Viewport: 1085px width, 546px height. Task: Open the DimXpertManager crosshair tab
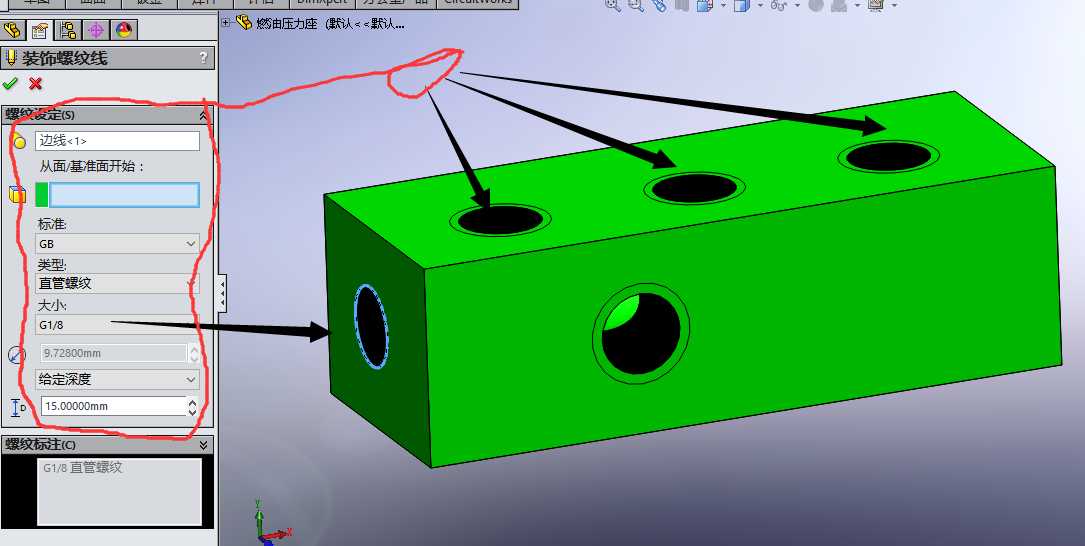[x=95, y=30]
